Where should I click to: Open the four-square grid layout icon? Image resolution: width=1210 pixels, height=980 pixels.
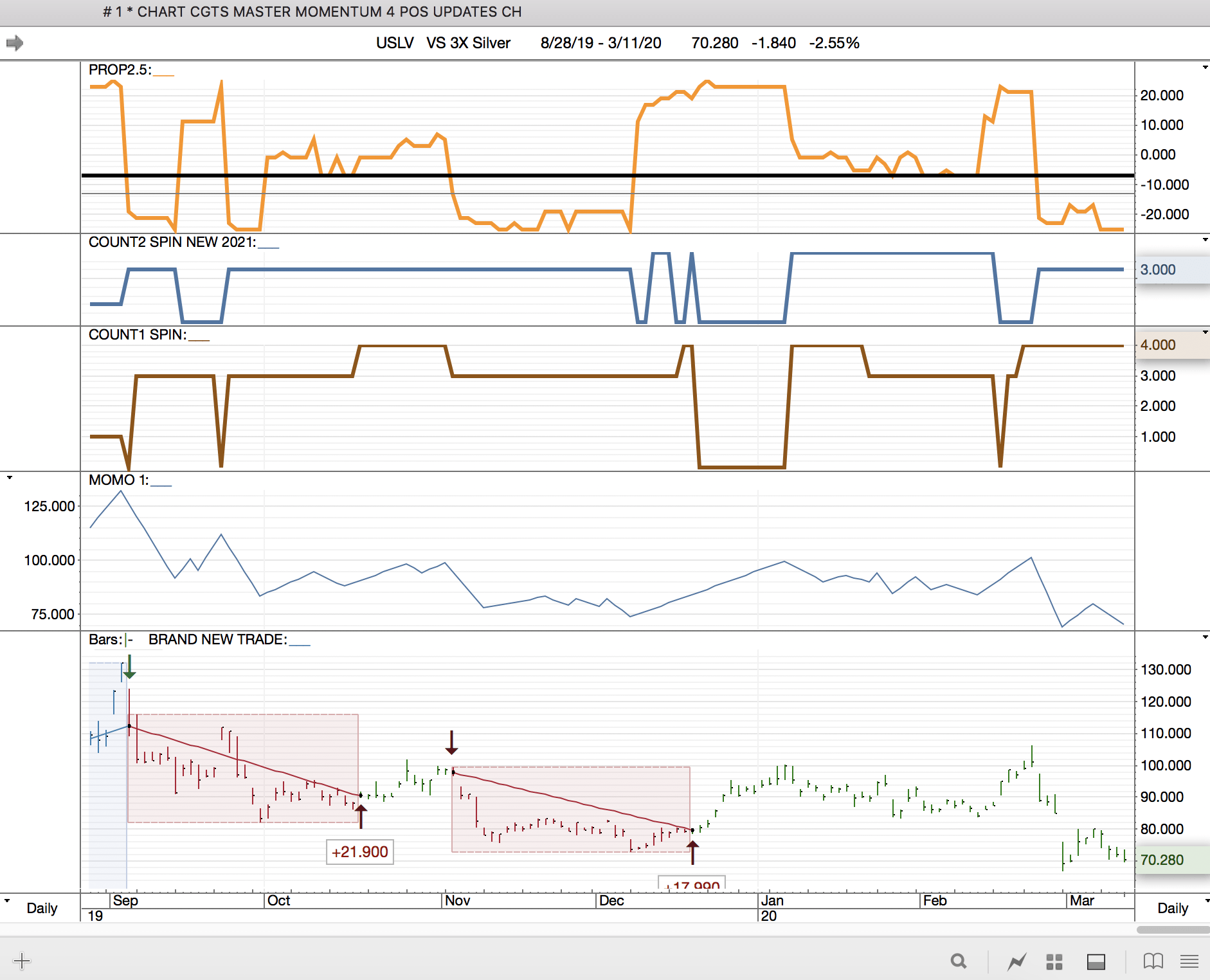point(1054,962)
